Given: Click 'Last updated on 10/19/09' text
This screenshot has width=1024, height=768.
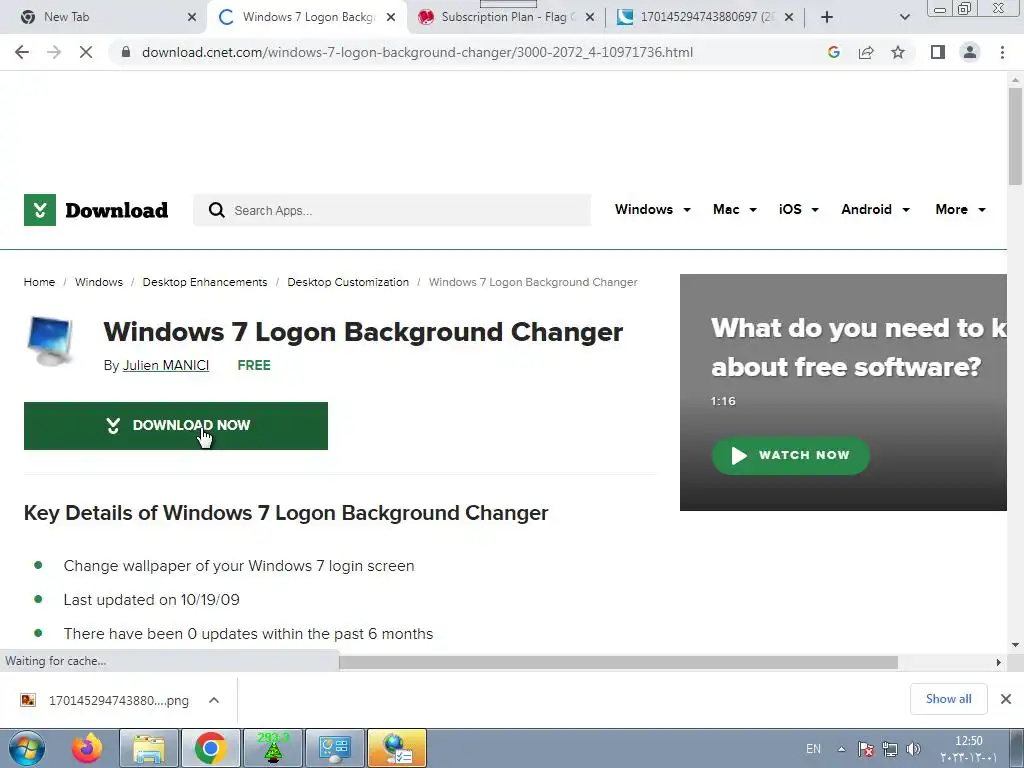Looking at the screenshot, I should [x=152, y=600].
